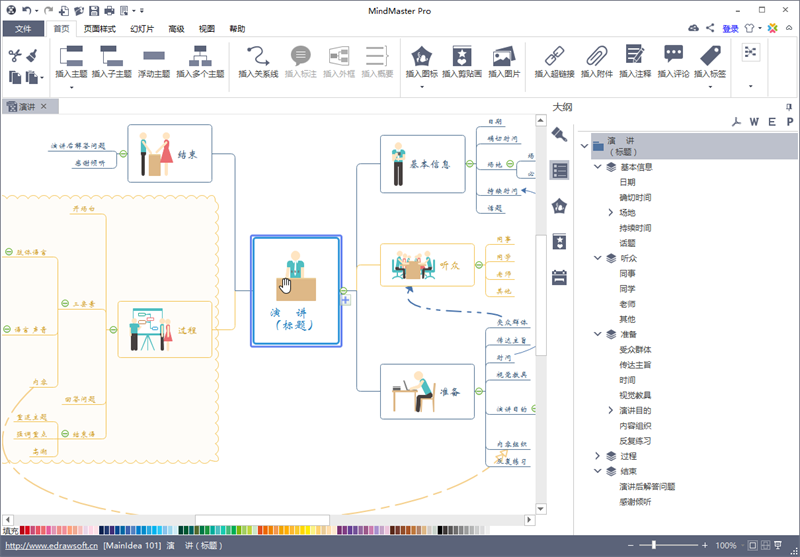Expand 场地 in outline tree
This screenshot has width=800, height=557.
click(x=611, y=213)
